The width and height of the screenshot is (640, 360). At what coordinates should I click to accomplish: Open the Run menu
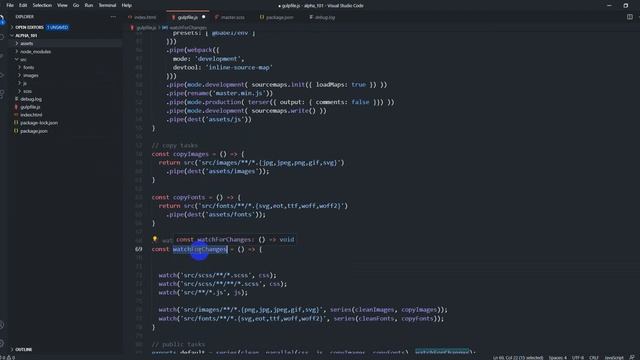pos(89,5)
